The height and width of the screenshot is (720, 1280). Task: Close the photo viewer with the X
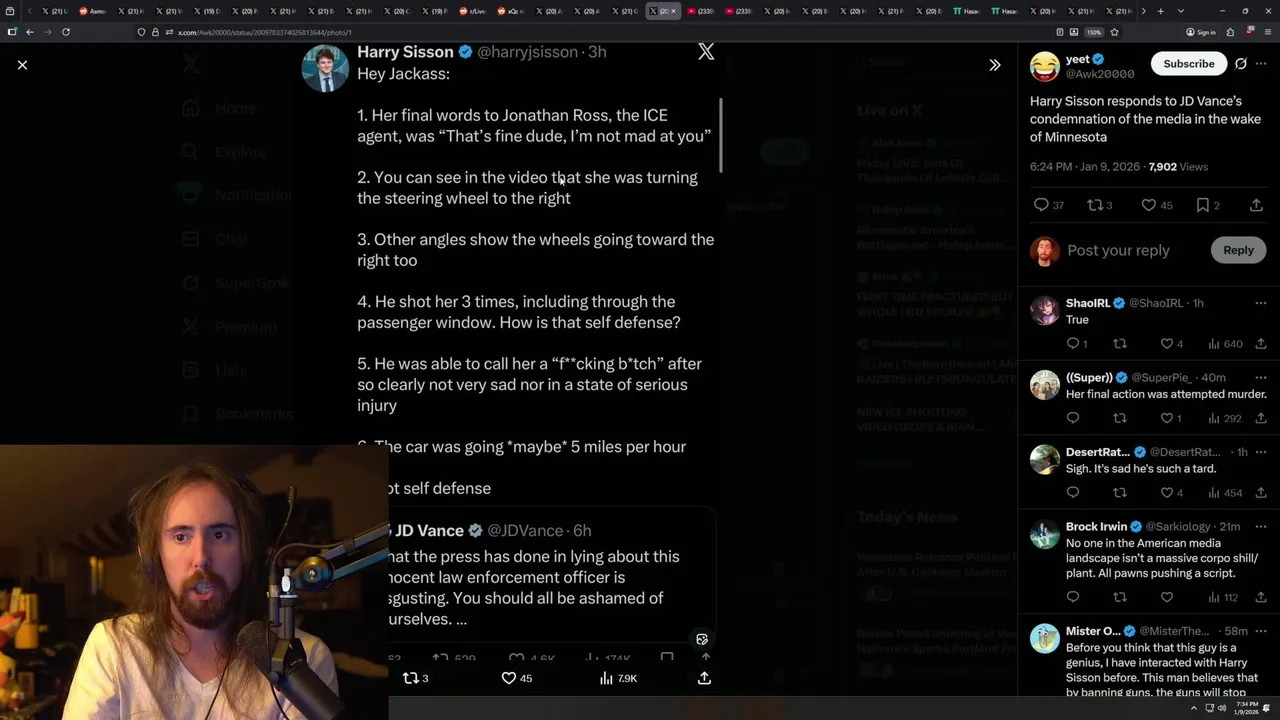point(22,65)
